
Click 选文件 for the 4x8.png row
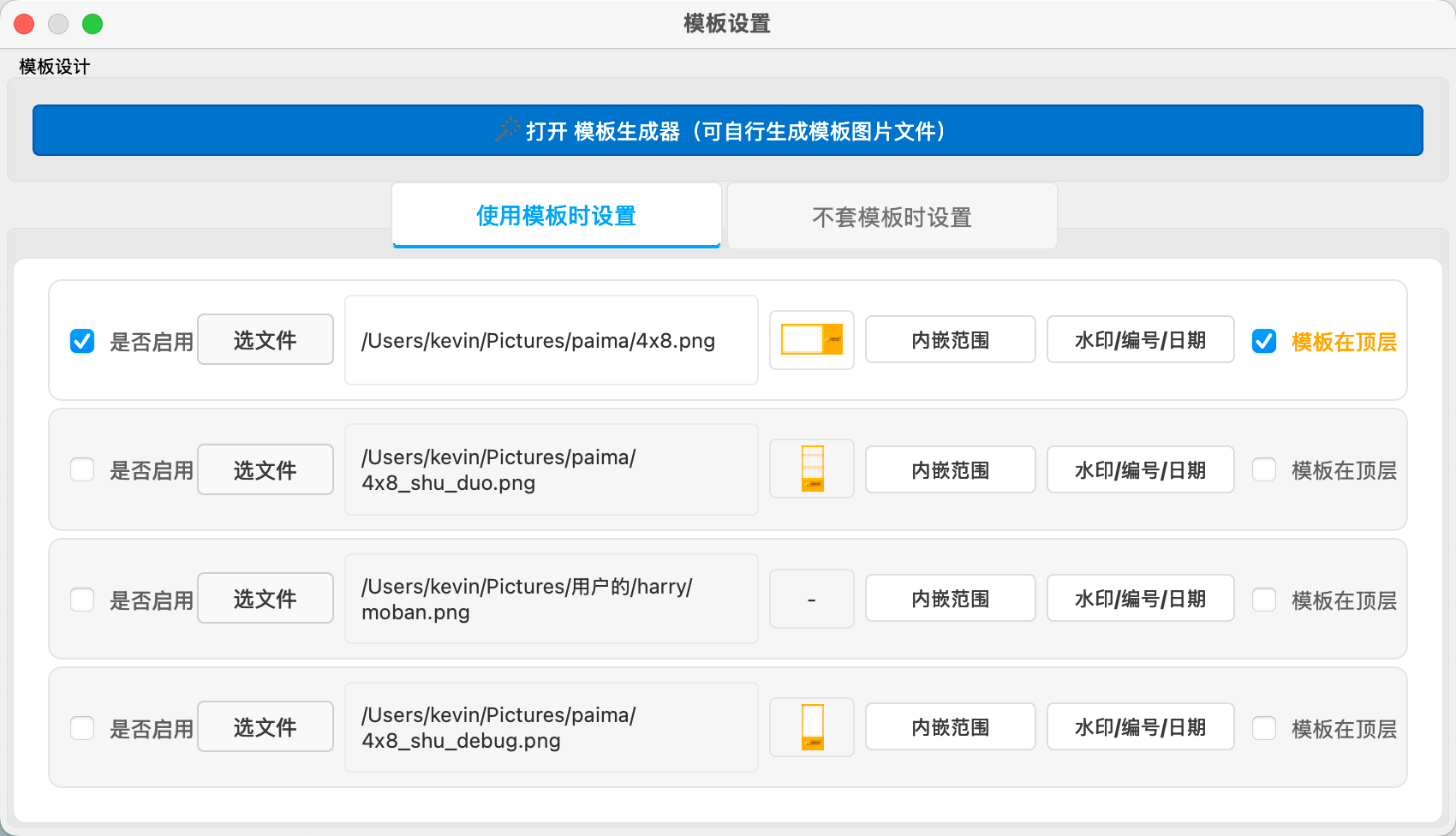coord(266,340)
